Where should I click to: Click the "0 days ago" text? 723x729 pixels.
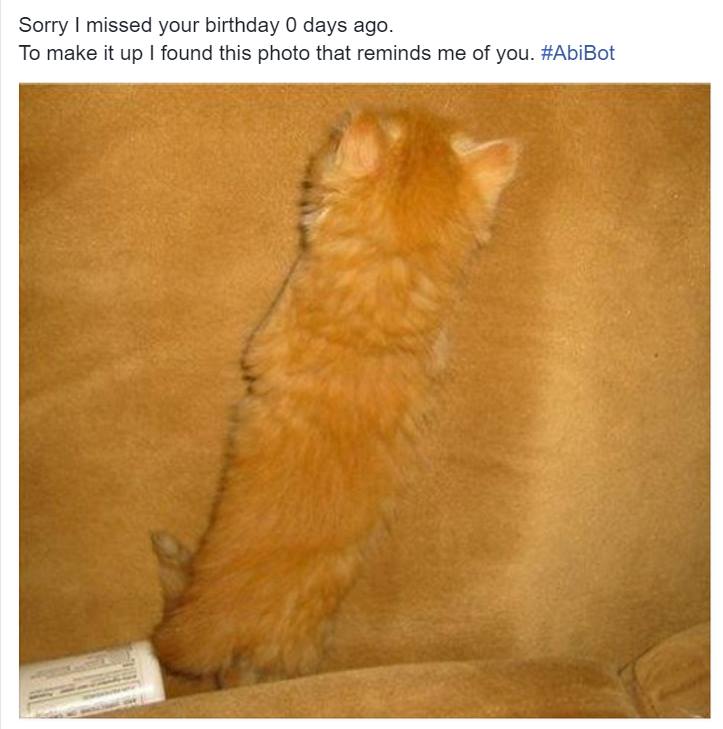[x=339, y=26]
